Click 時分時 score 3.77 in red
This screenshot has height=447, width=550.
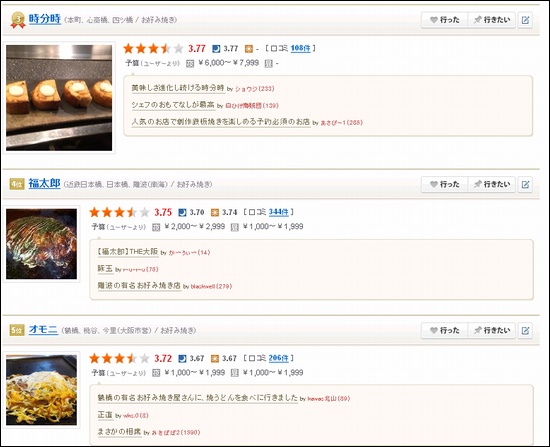(197, 48)
